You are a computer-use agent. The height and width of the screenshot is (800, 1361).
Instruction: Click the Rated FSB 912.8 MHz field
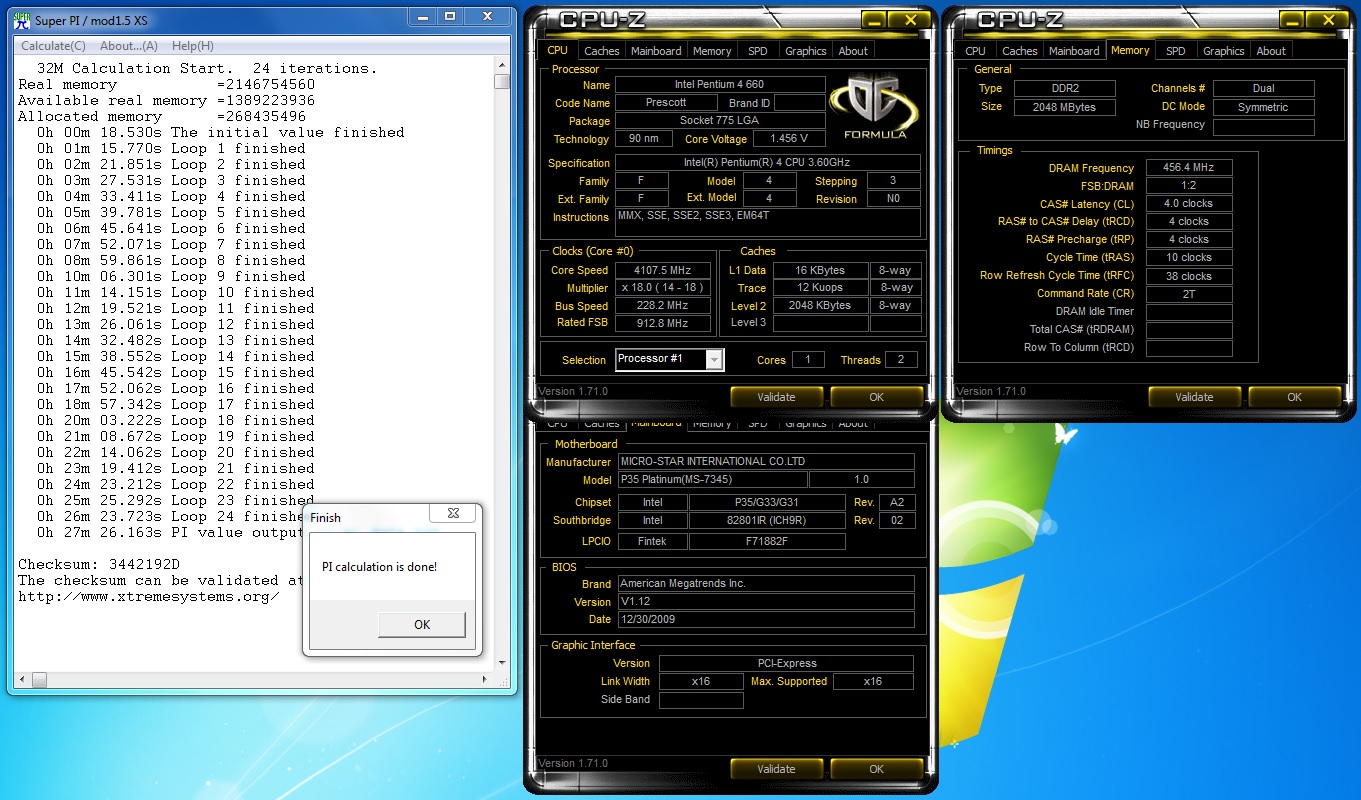(662, 323)
